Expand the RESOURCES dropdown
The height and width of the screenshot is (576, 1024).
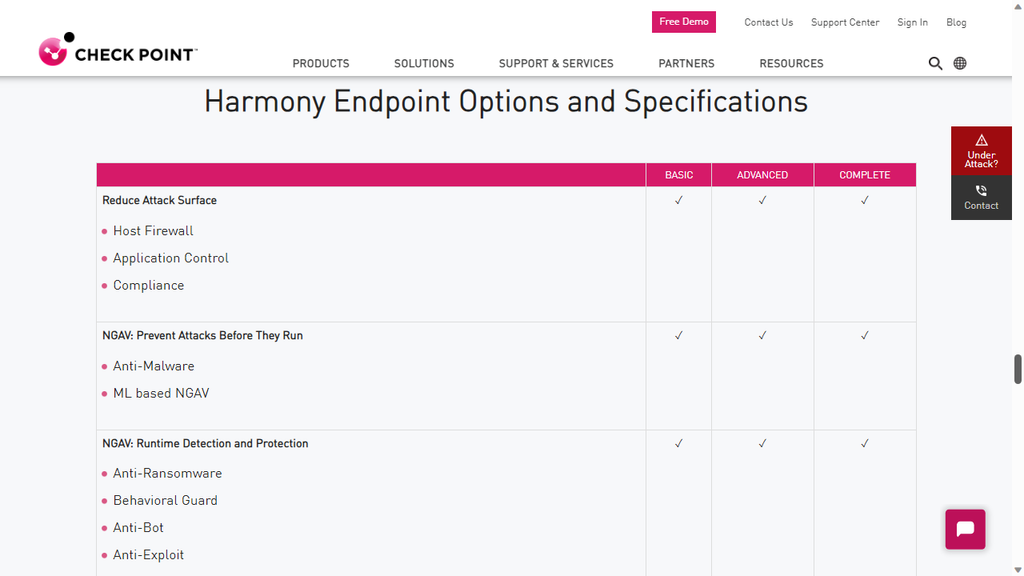[x=791, y=63]
